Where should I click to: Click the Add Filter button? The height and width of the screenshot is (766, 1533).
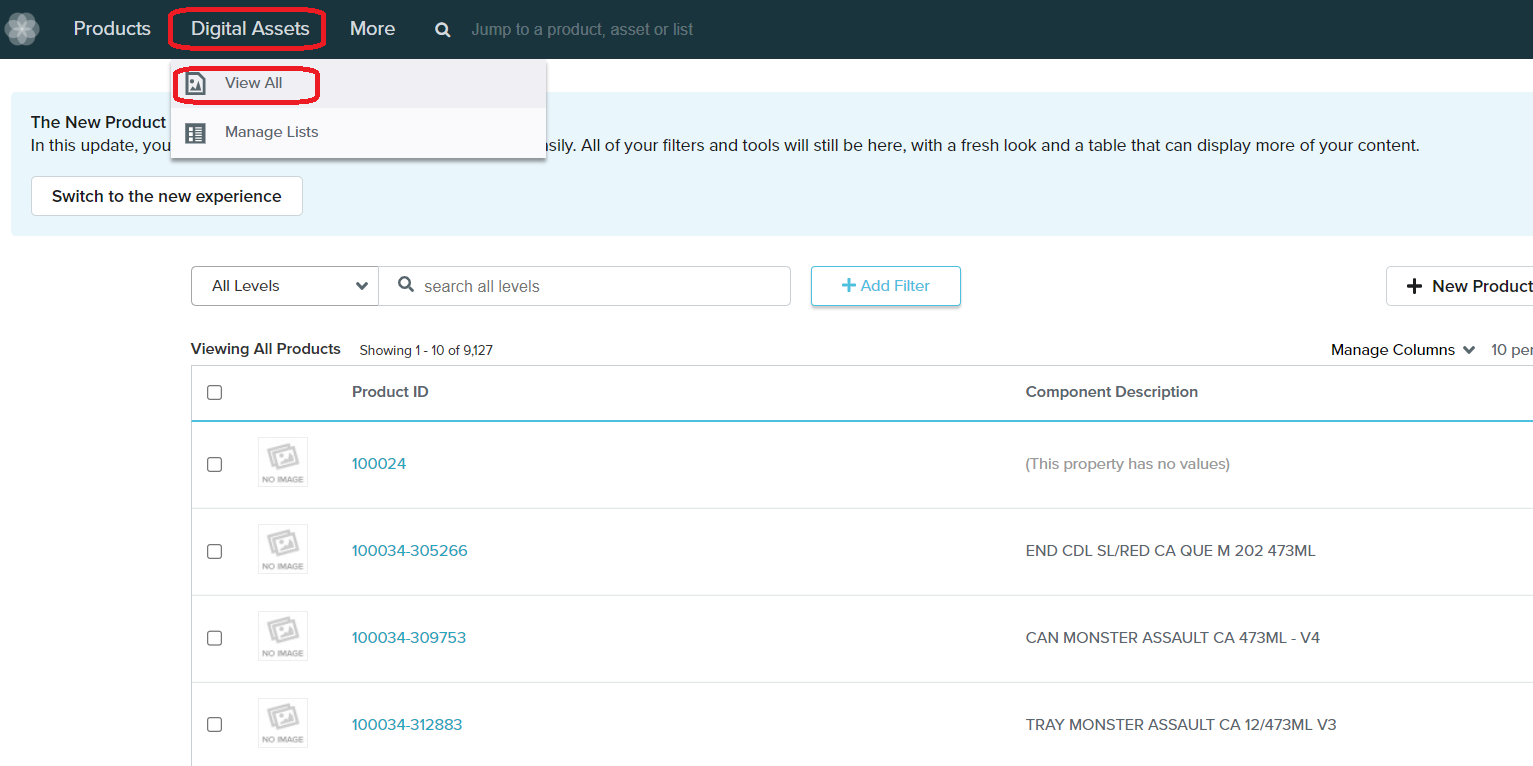(885, 286)
